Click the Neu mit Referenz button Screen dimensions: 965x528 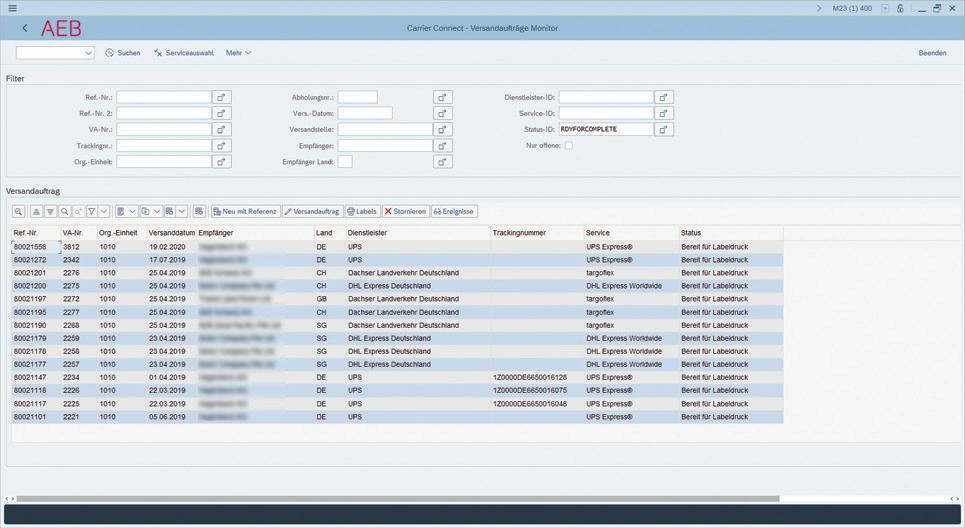click(x=245, y=211)
